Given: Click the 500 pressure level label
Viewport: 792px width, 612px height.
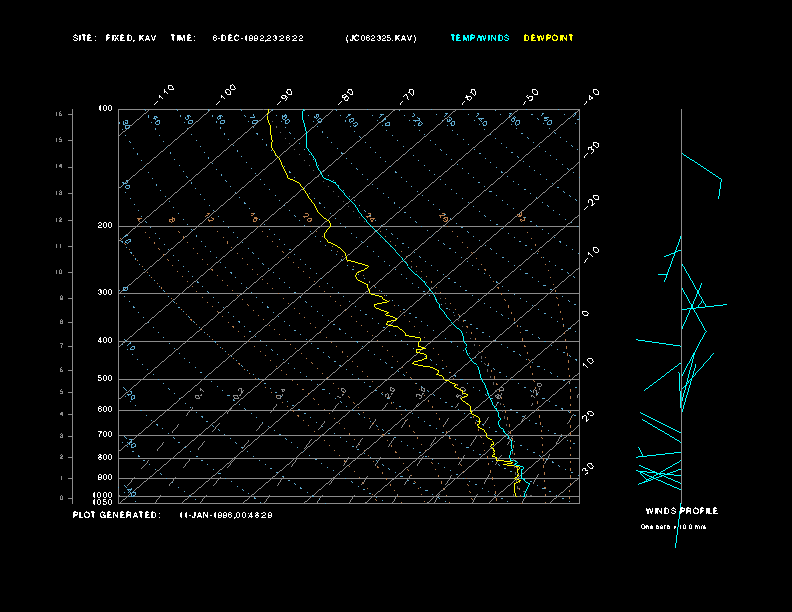Looking at the screenshot, I should coord(105,379).
